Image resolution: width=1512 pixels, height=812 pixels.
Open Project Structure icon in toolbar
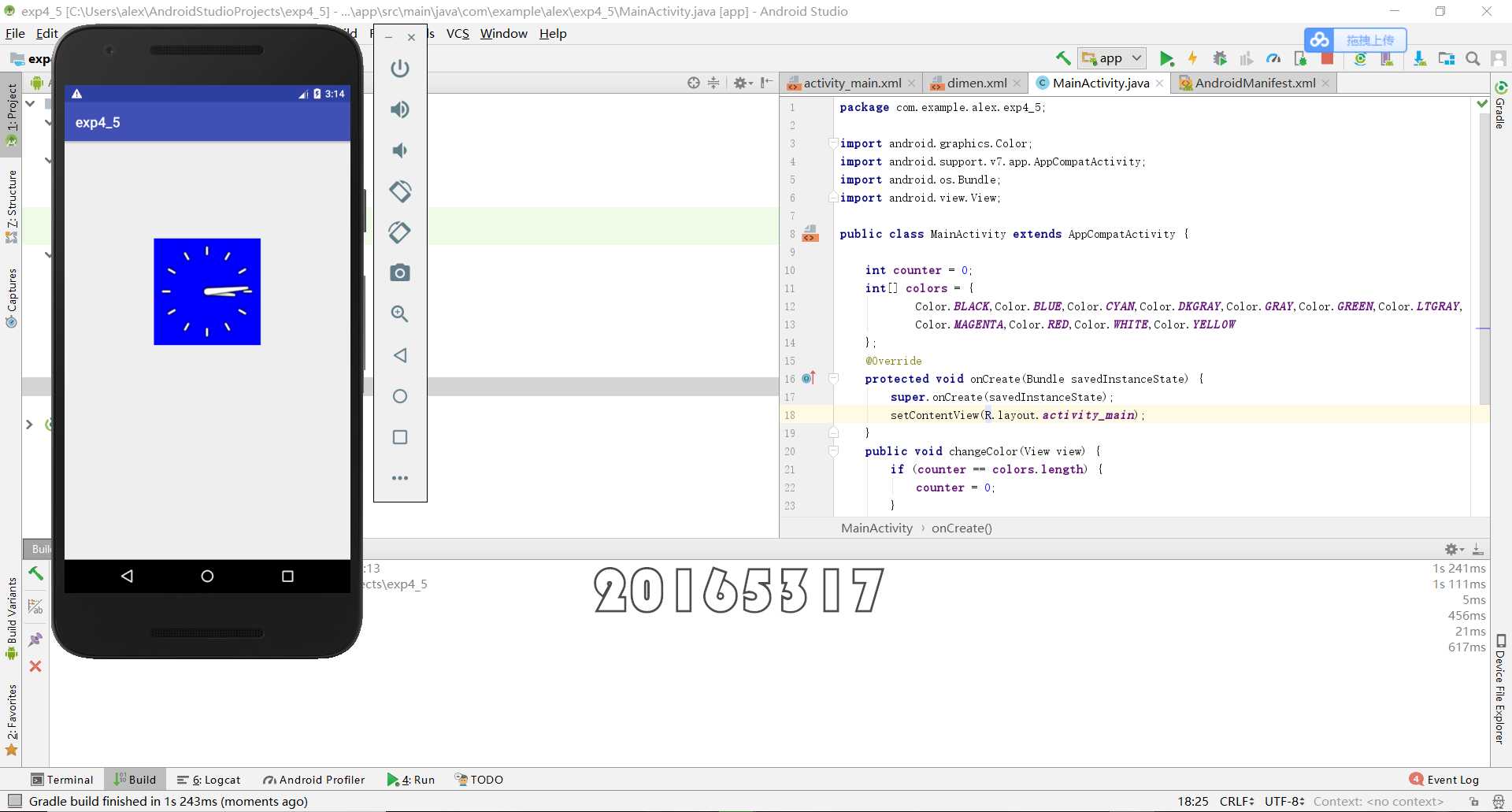1446,58
